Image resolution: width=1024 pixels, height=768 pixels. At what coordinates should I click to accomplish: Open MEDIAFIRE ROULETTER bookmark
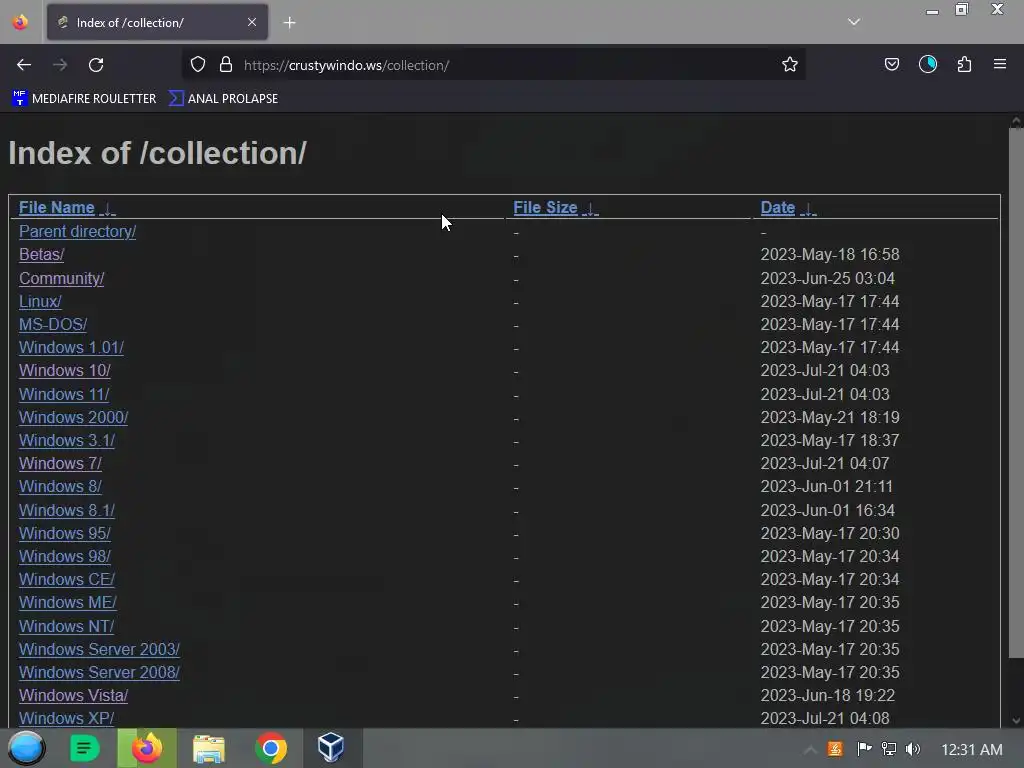pos(84,99)
